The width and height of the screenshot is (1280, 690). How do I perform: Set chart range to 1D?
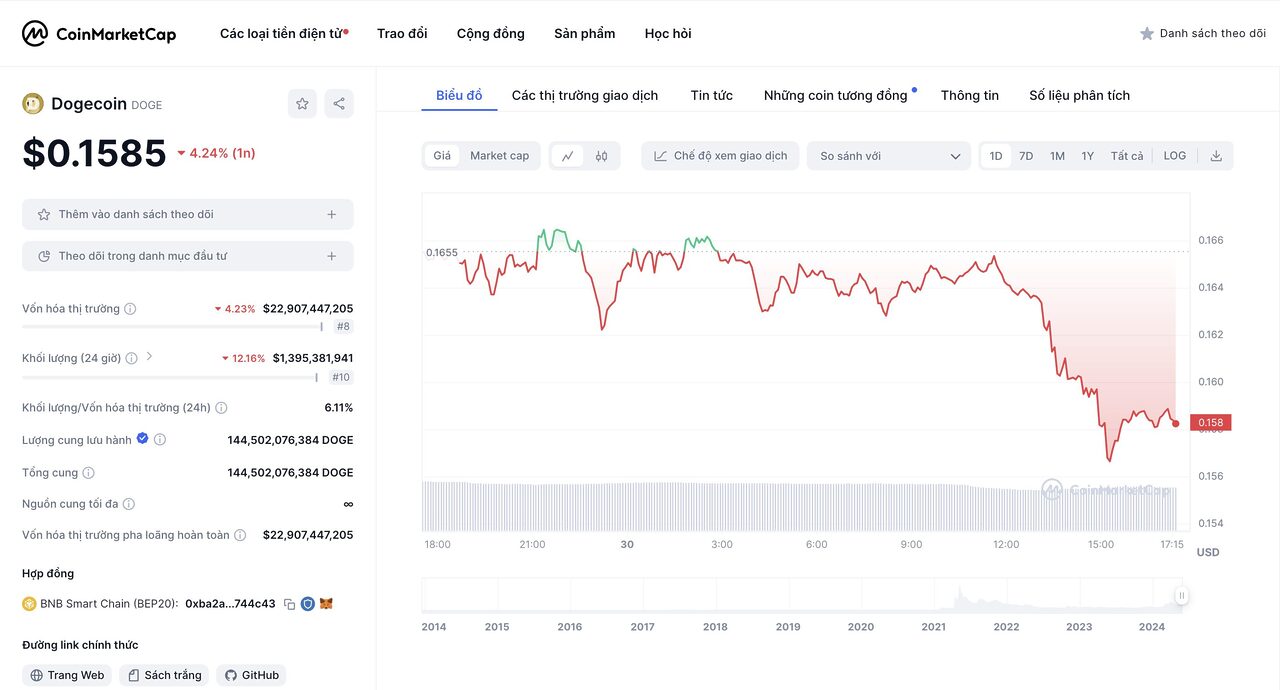coord(996,156)
